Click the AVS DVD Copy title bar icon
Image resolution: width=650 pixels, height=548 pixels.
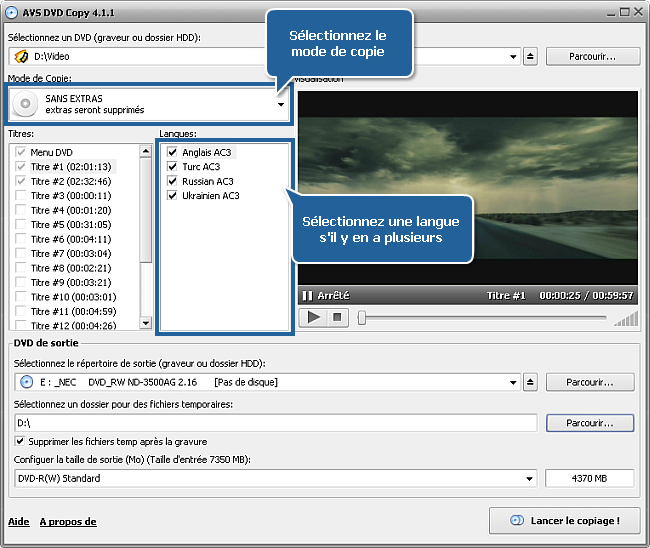(12, 12)
